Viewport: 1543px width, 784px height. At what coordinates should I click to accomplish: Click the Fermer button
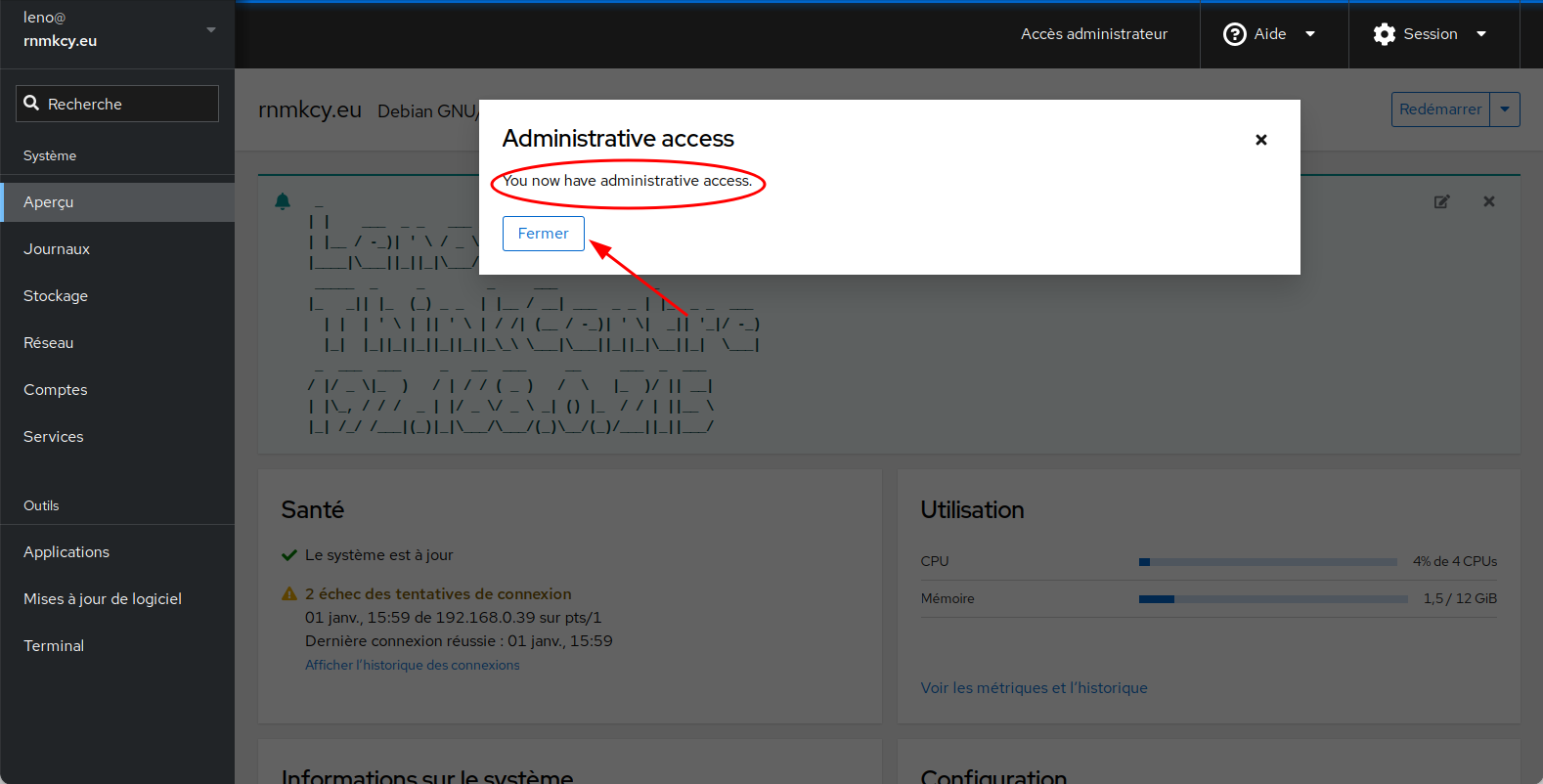[543, 234]
